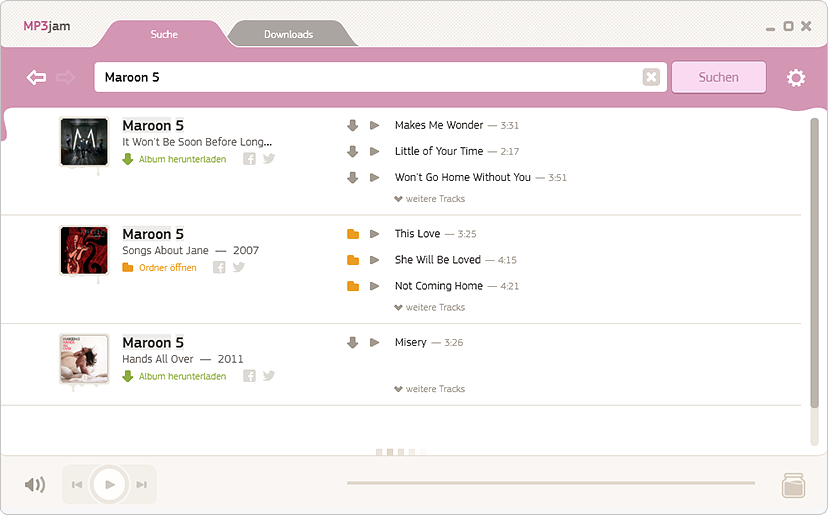Seek in the playback progress bar
This screenshot has height=515, width=829.
pos(551,483)
